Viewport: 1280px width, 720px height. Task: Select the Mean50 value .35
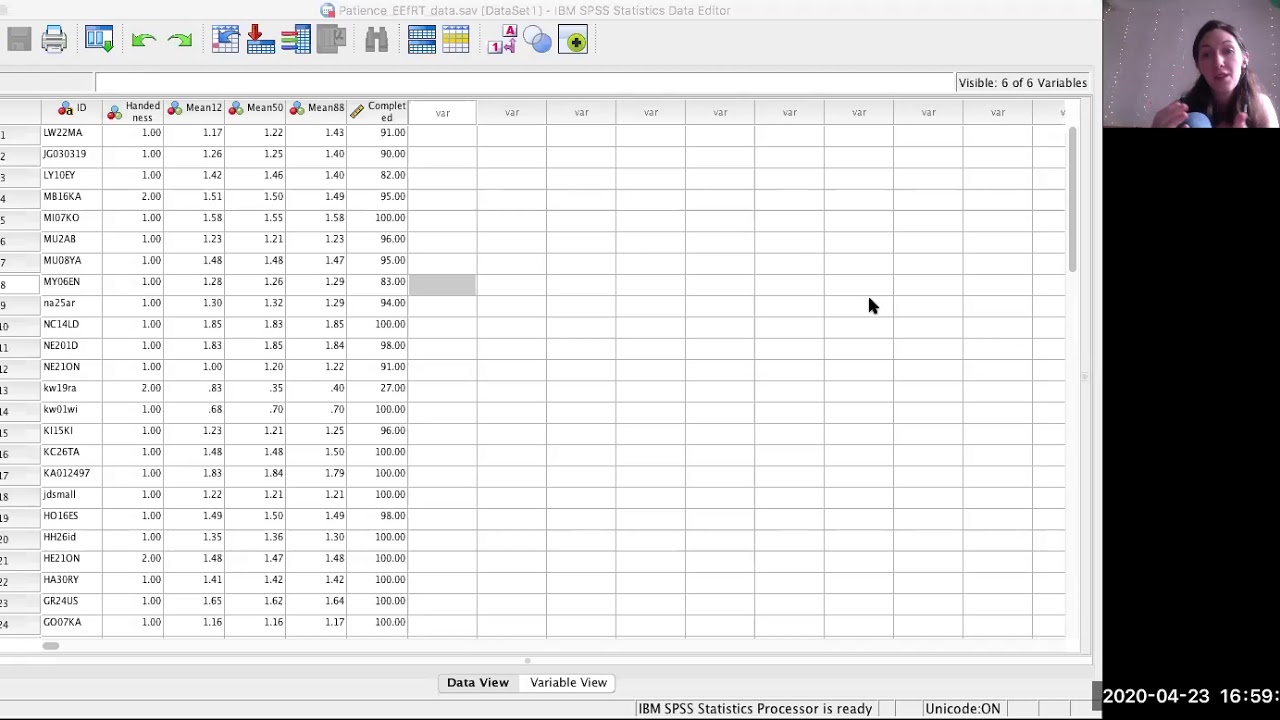coord(256,388)
